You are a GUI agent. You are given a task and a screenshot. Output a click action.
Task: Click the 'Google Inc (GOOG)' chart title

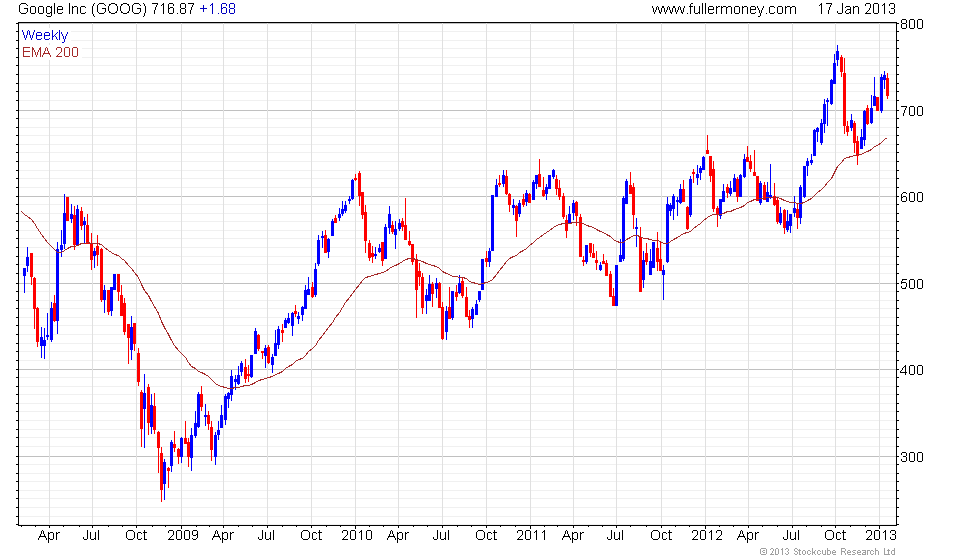coord(83,9)
